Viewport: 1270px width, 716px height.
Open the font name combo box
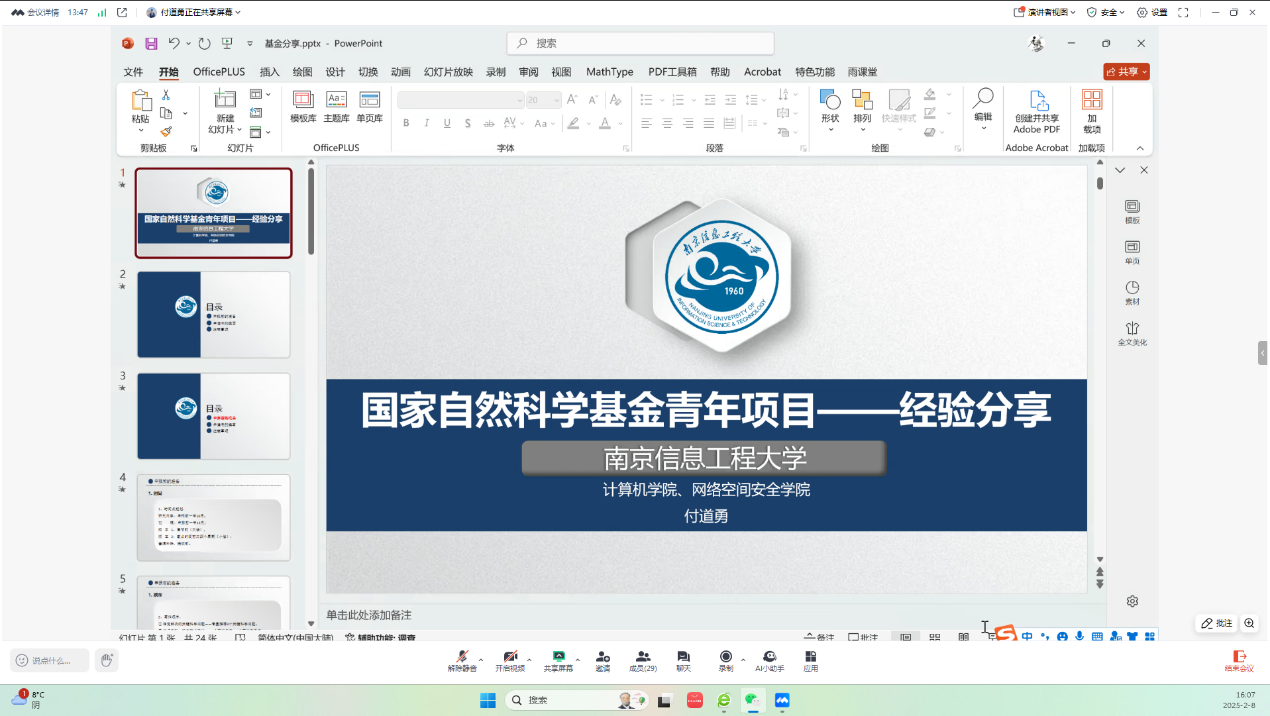coord(460,100)
